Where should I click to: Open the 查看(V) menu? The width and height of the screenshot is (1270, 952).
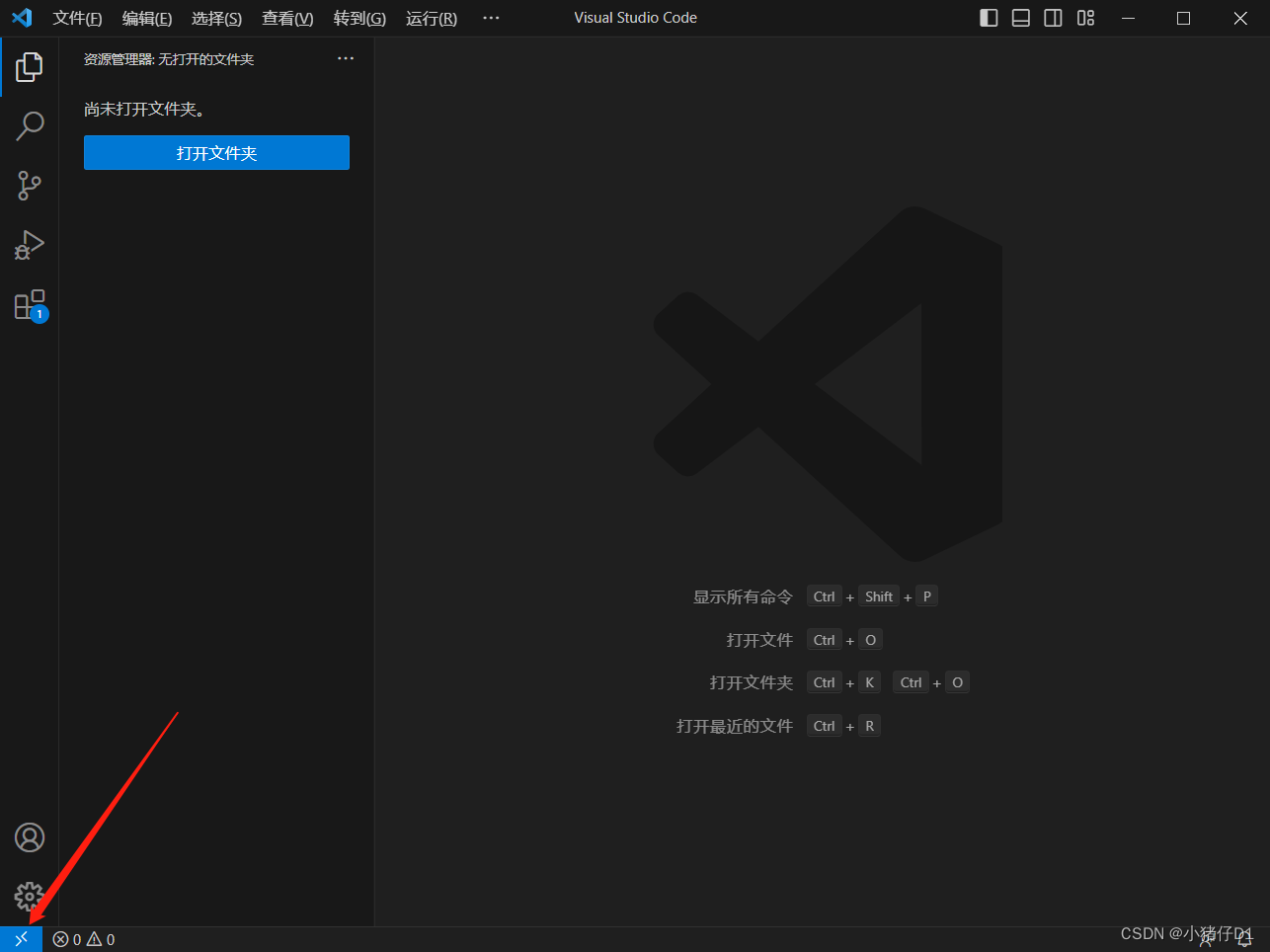point(287,18)
